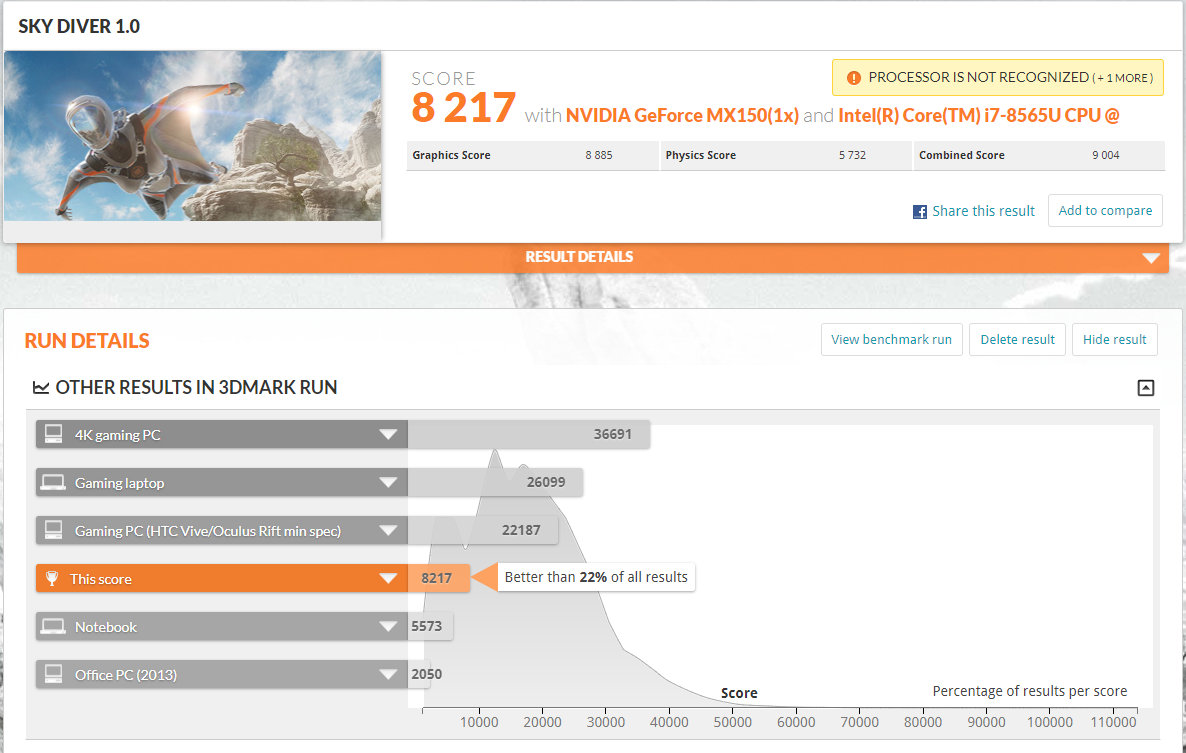This screenshot has height=753, width=1186.
Task: Click Hide result button
Action: (x=1114, y=339)
